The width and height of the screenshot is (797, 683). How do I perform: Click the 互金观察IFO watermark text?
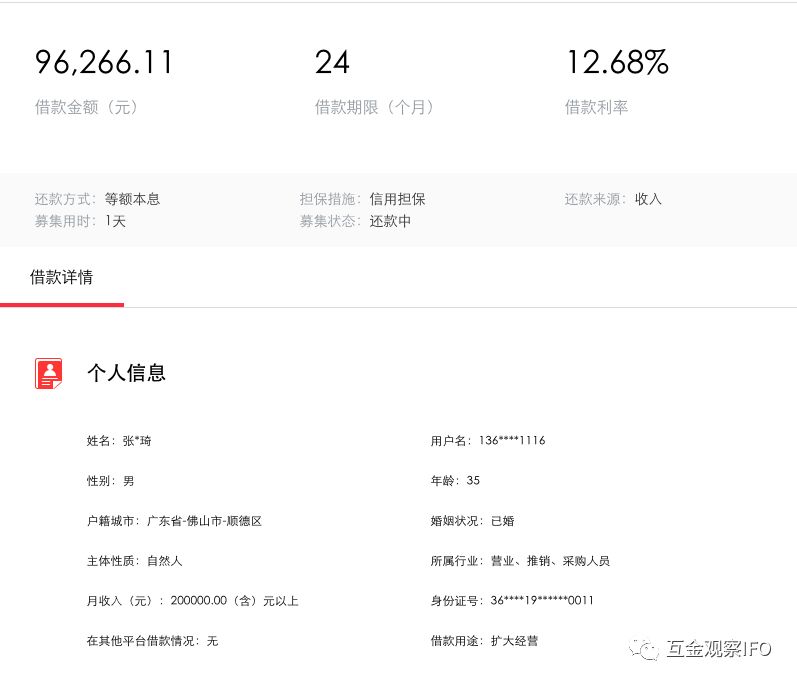click(718, 649)
